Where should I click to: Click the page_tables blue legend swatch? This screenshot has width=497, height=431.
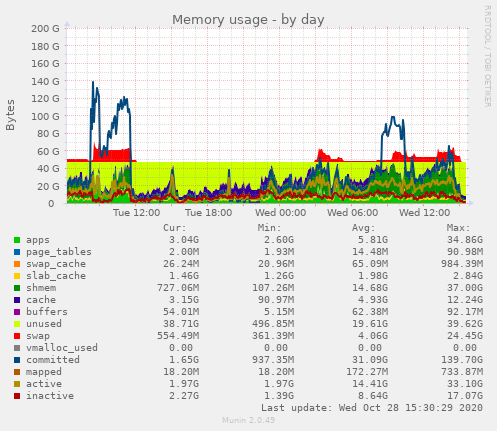point(17,252)
